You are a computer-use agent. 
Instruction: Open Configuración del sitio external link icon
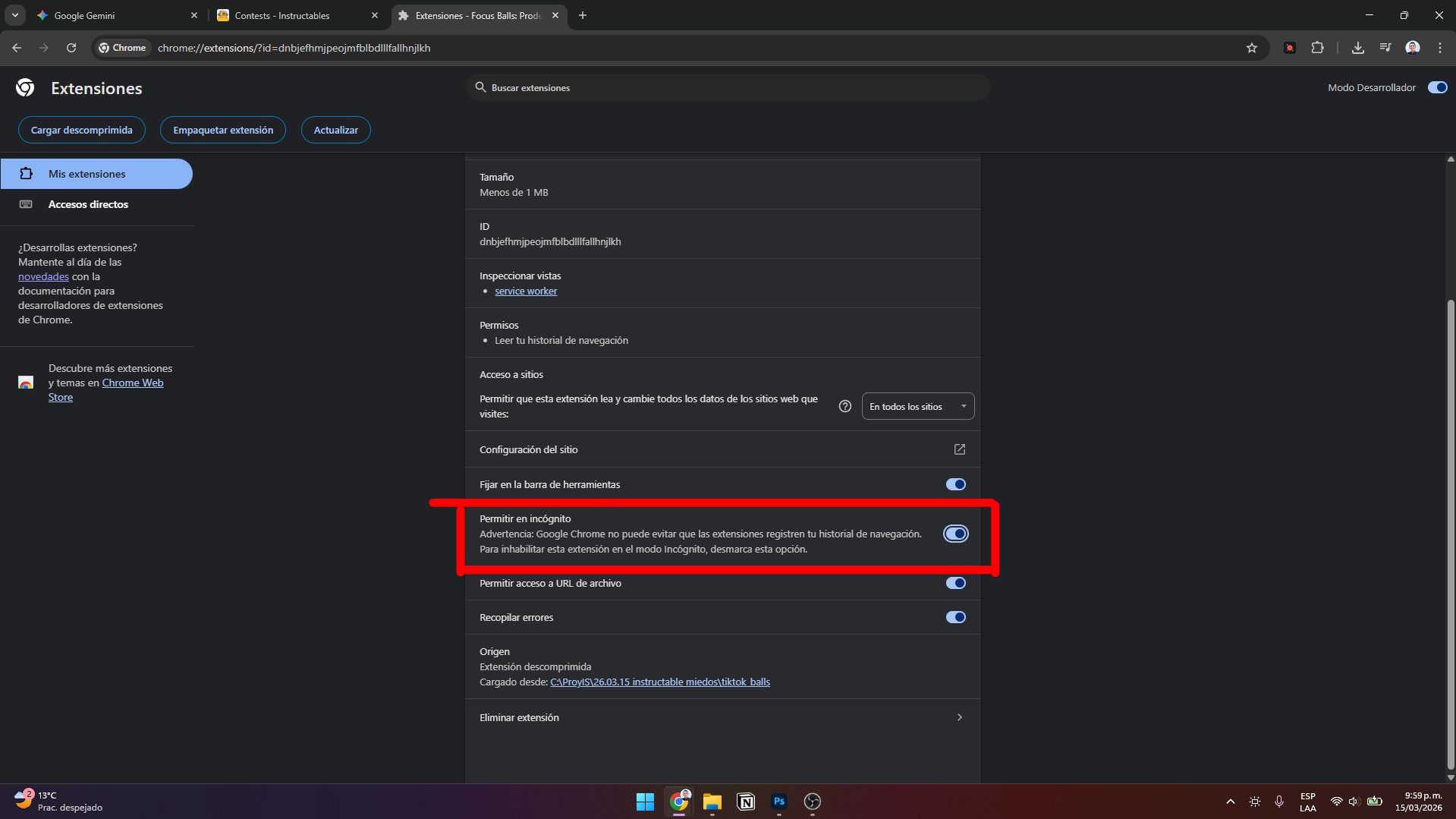click(960, 449)
